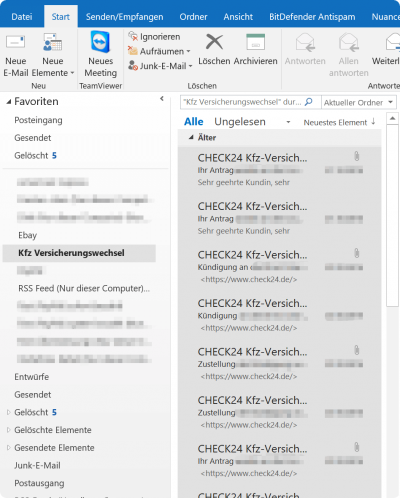Open the Ansicht ribbon tab
The image size is (400, 498).
tap(238, 17)
